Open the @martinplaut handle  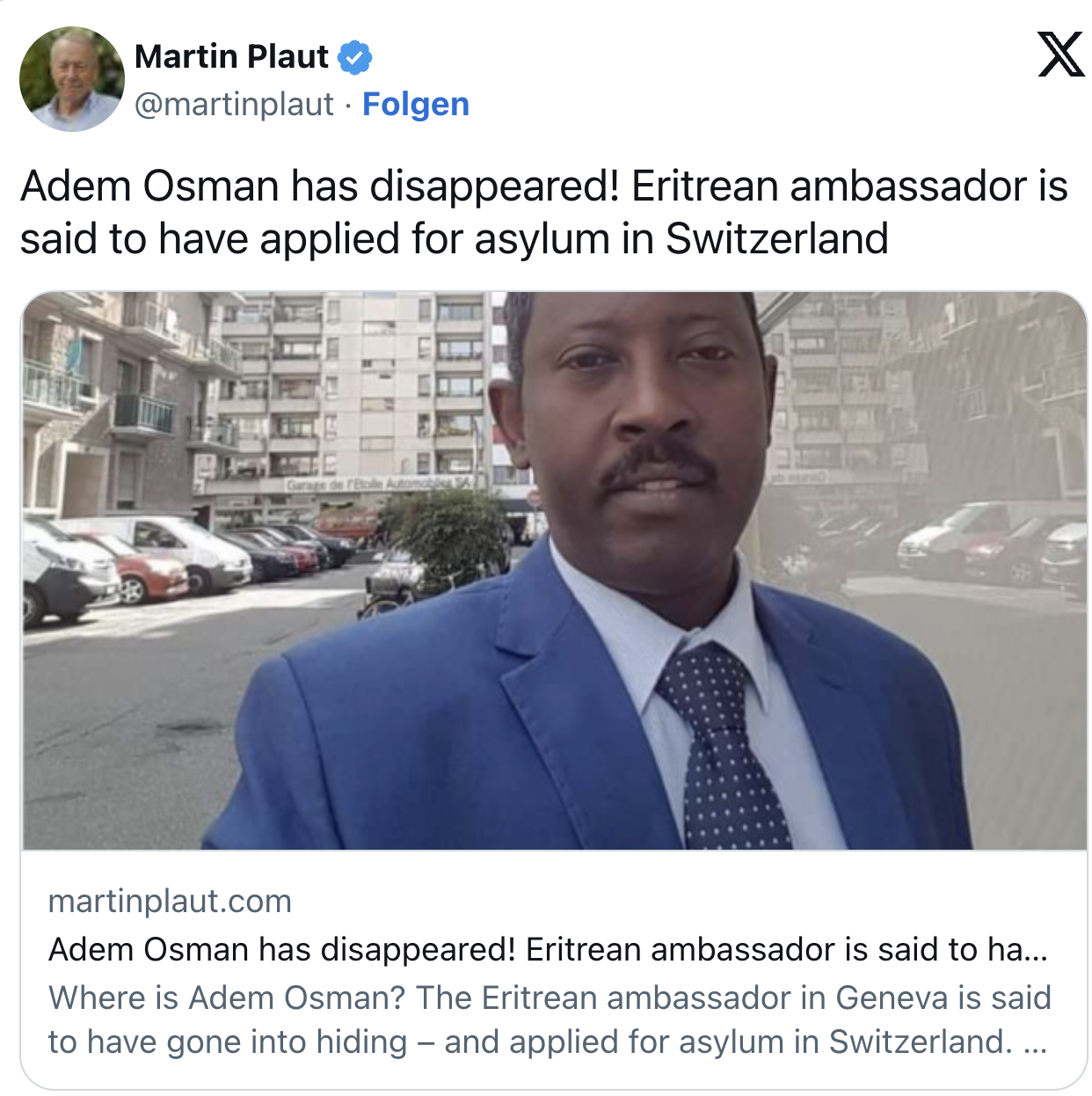click(x=234, y=104)
